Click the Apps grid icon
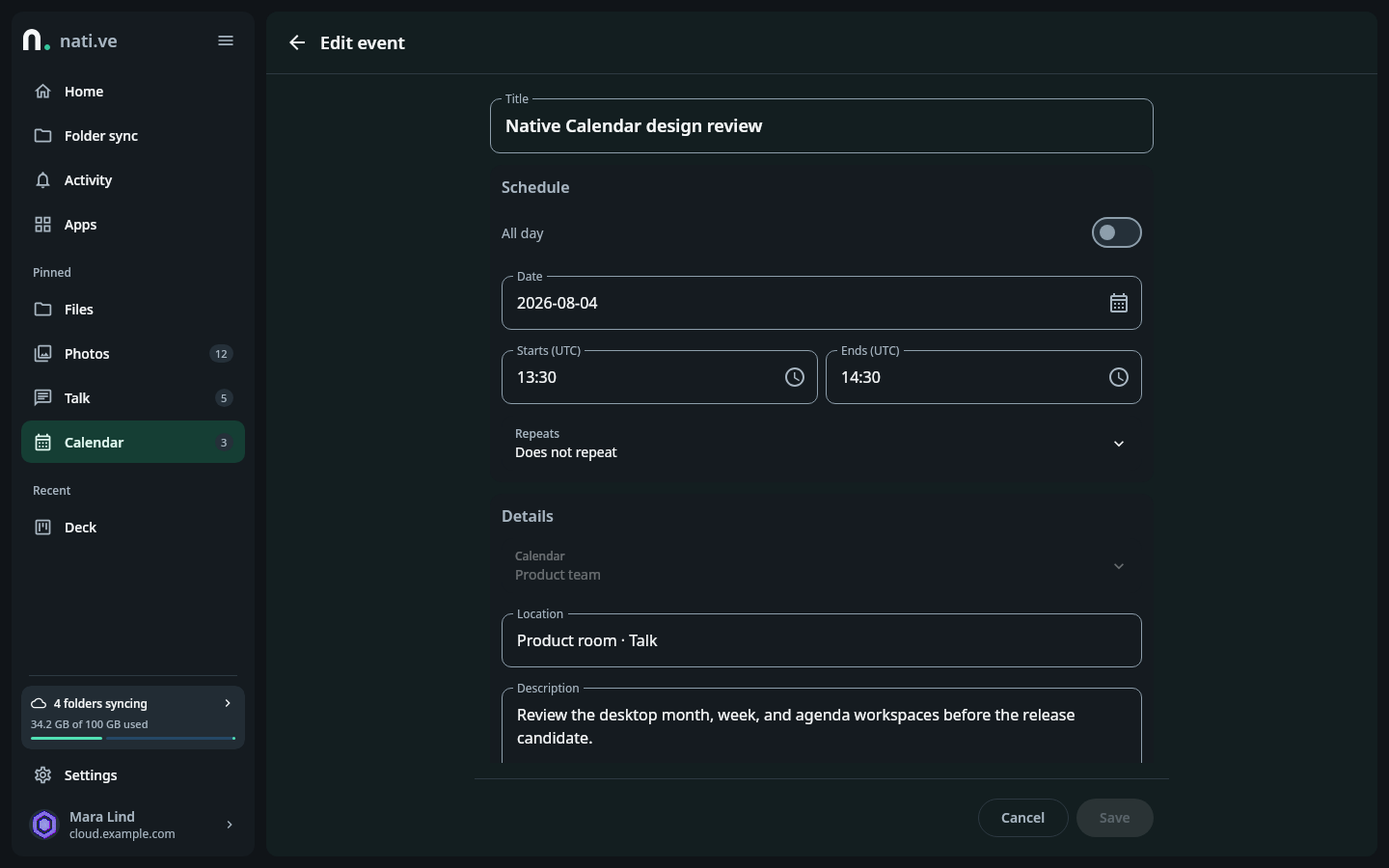 click(42, 225)
